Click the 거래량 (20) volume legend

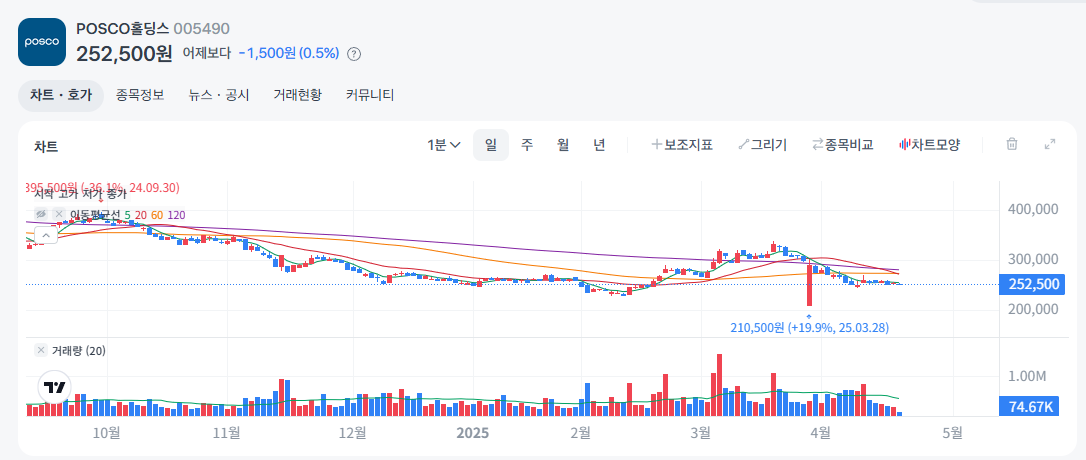click(79, 351)
